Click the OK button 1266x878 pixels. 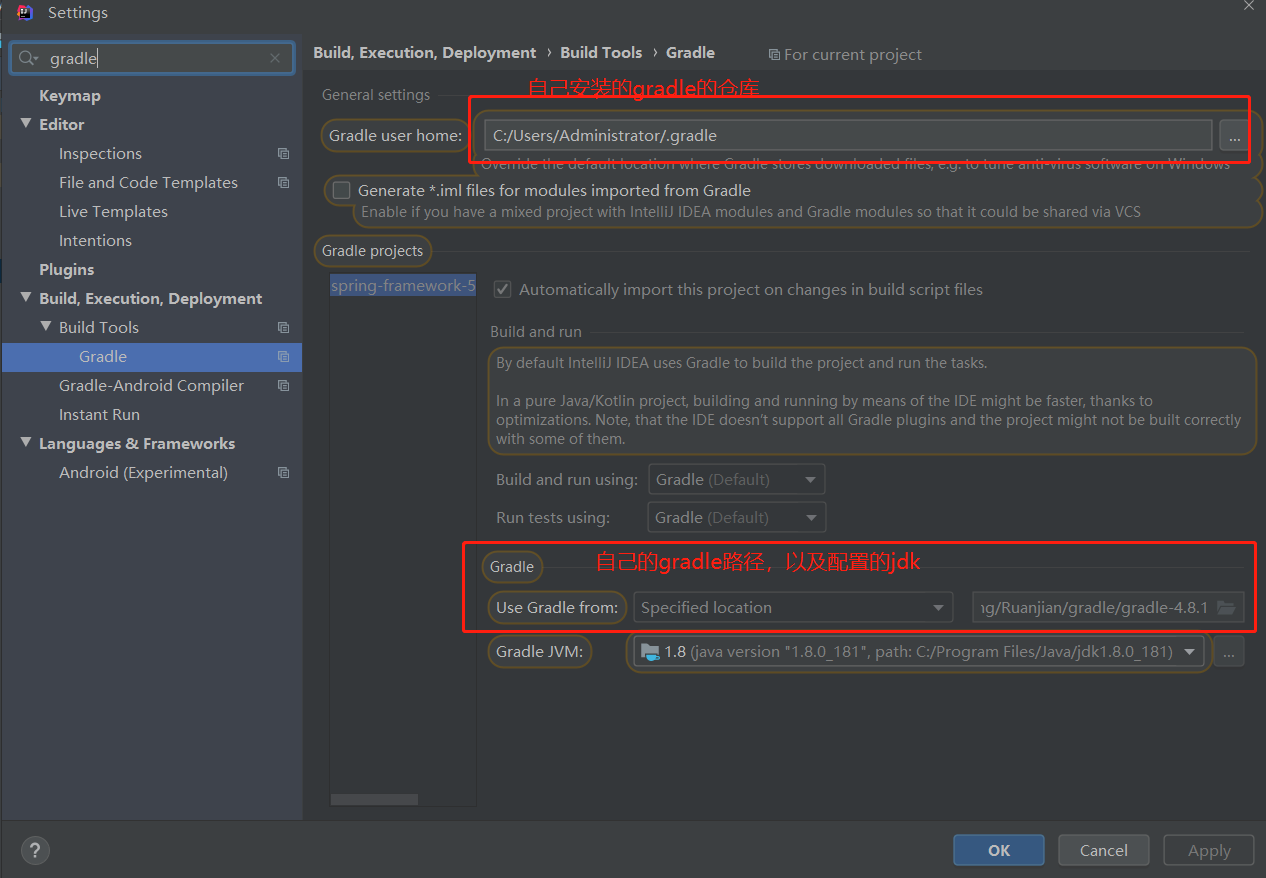(999, 851)
